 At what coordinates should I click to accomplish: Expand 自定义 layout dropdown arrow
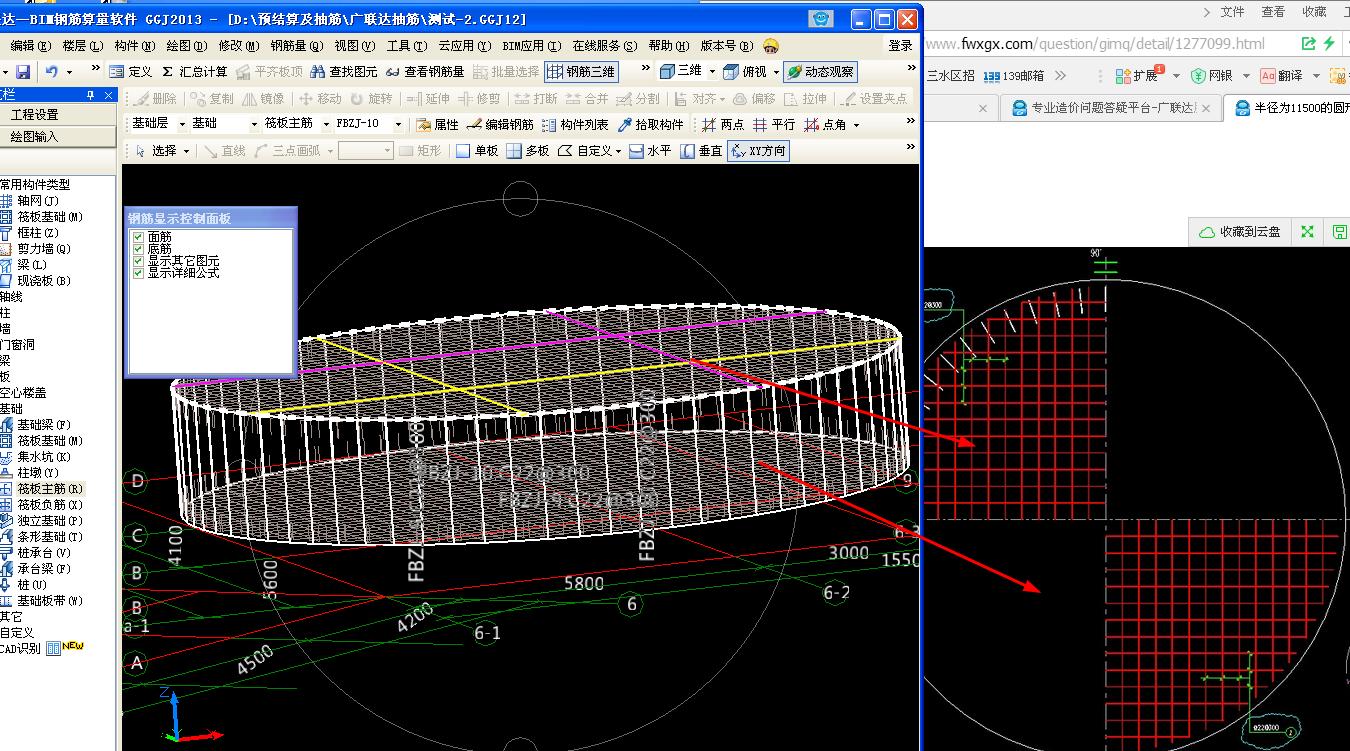[618, 151]
